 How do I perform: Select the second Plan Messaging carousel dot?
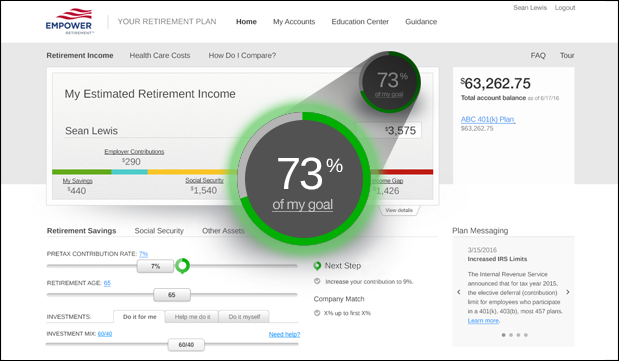(511, 335)
